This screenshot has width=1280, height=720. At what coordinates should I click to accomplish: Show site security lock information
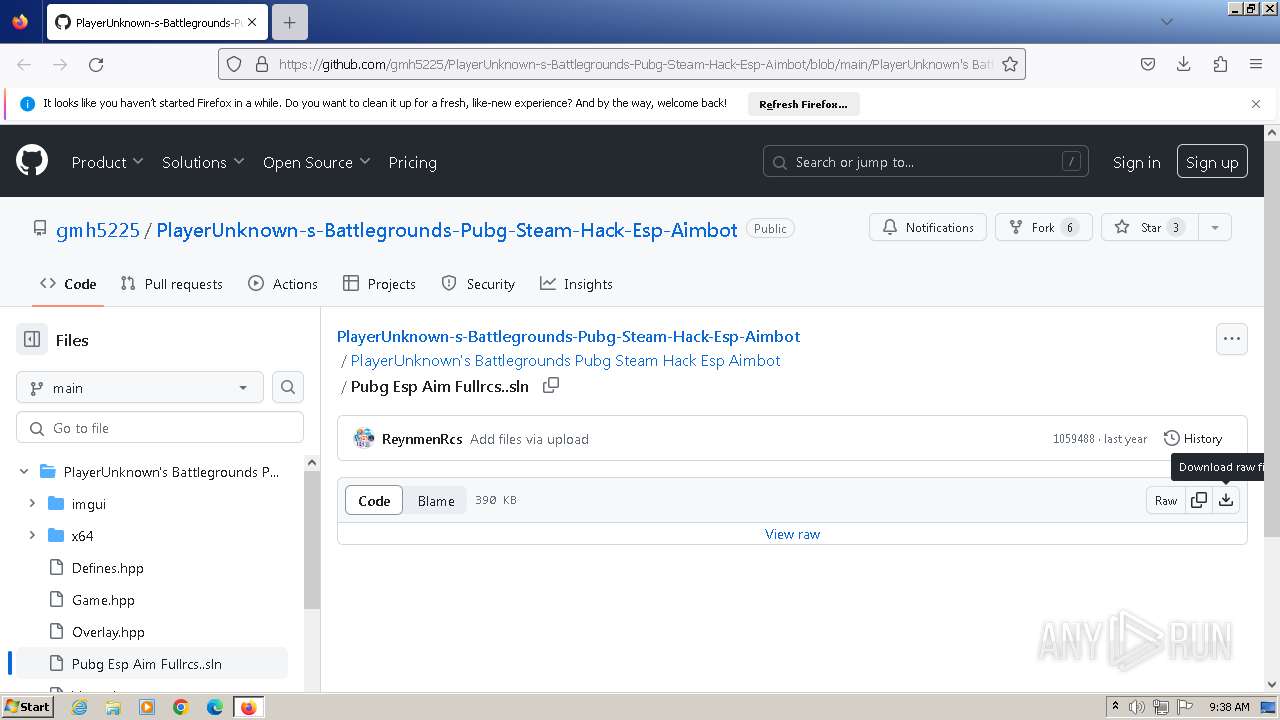[x=262, y=64]
